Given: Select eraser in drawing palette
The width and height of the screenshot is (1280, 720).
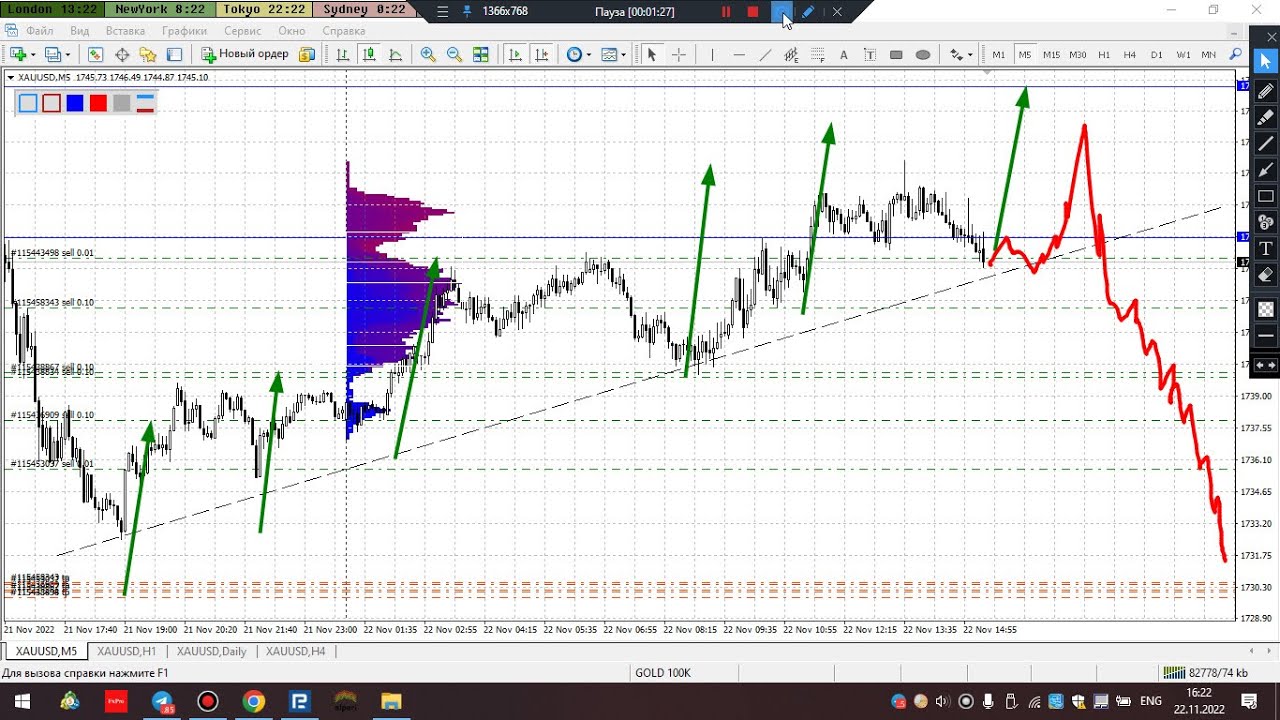Looking at the screenshot, I should (1266, 274).
